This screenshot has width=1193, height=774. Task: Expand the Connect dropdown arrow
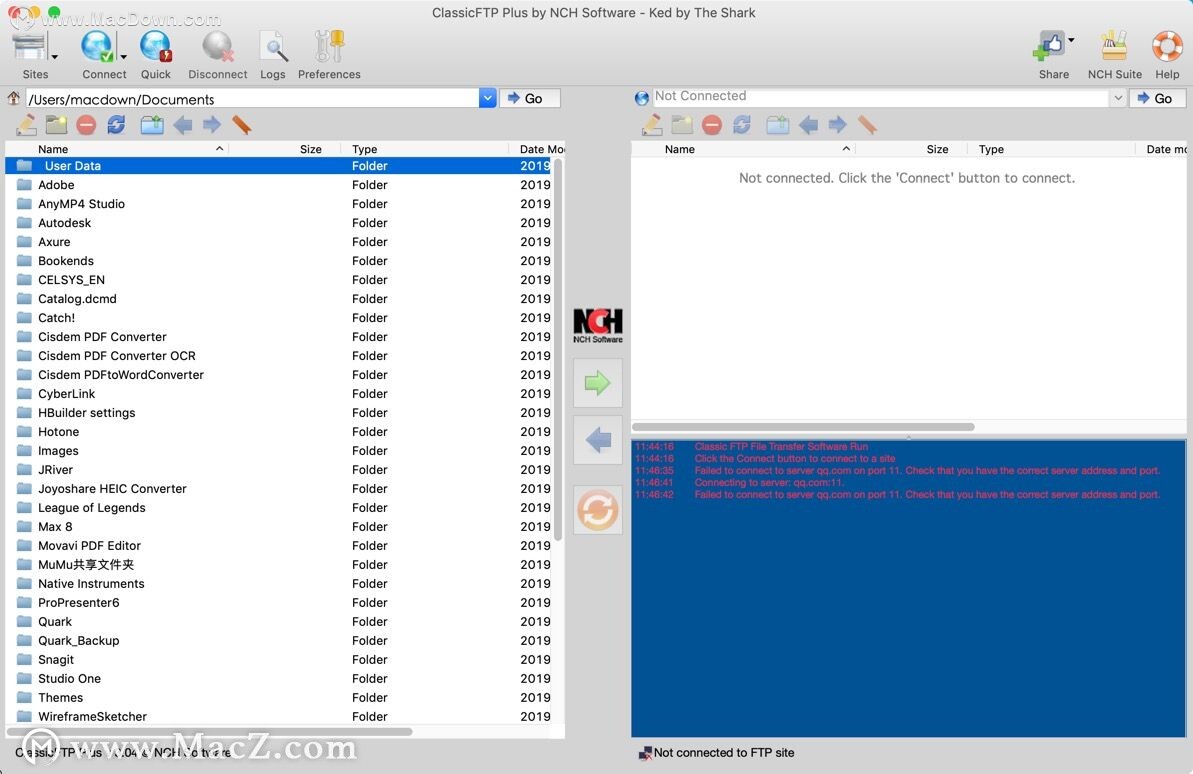click(x=123, y=57)
